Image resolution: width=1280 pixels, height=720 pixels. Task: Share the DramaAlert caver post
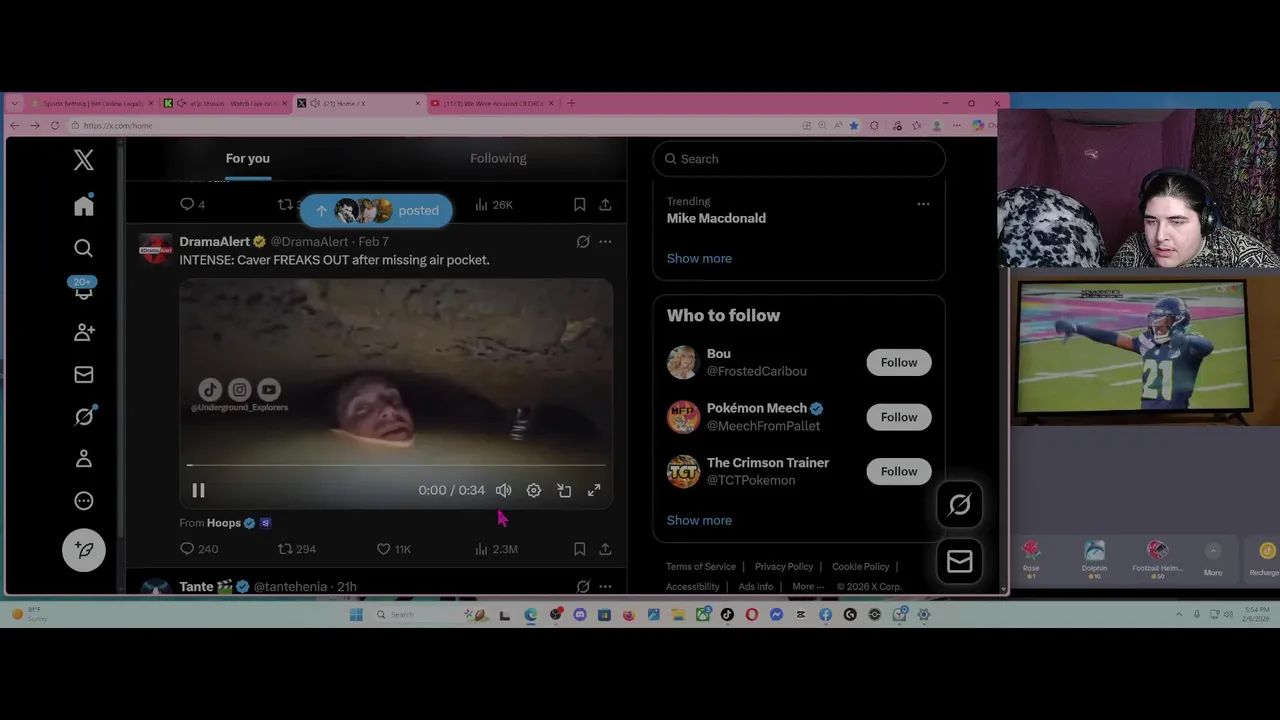[605, 549]
